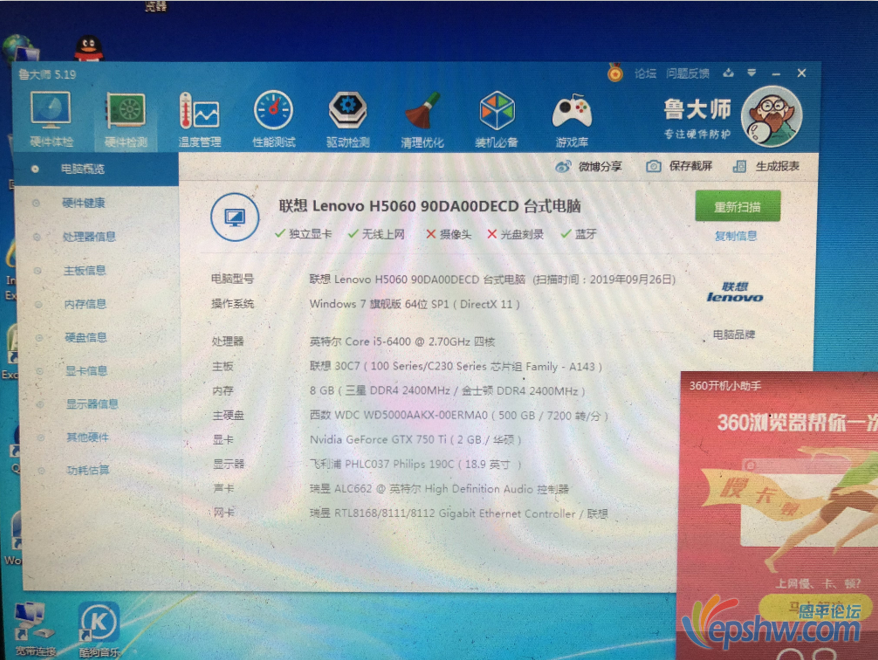
Task: Click 复制信息 copy info link
Action: point(736,236)
